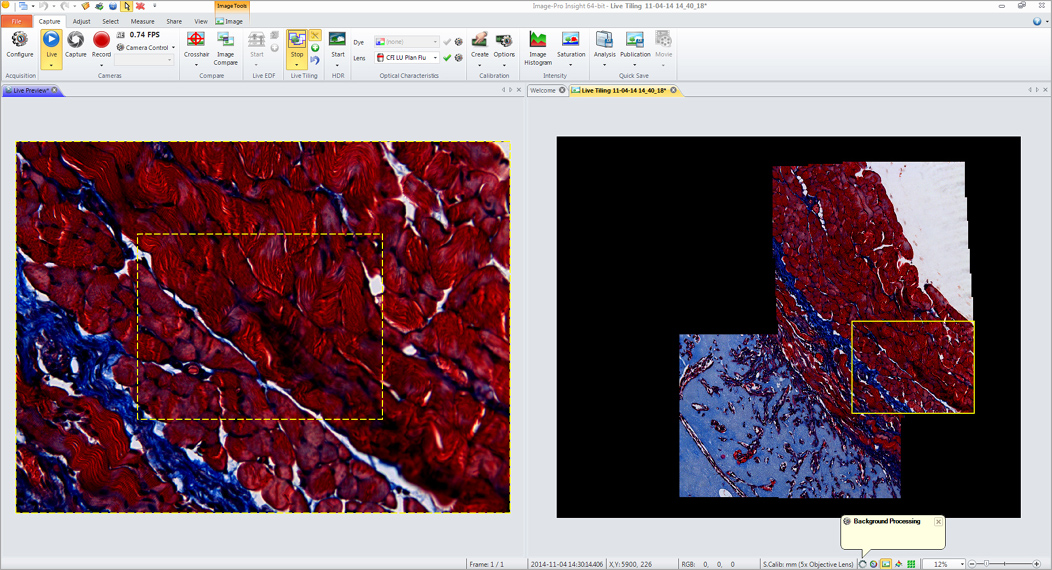Click the pointer selection tool in quick access
The height and width of the screenshot is (570, 1052).
(x=126, y=6)
